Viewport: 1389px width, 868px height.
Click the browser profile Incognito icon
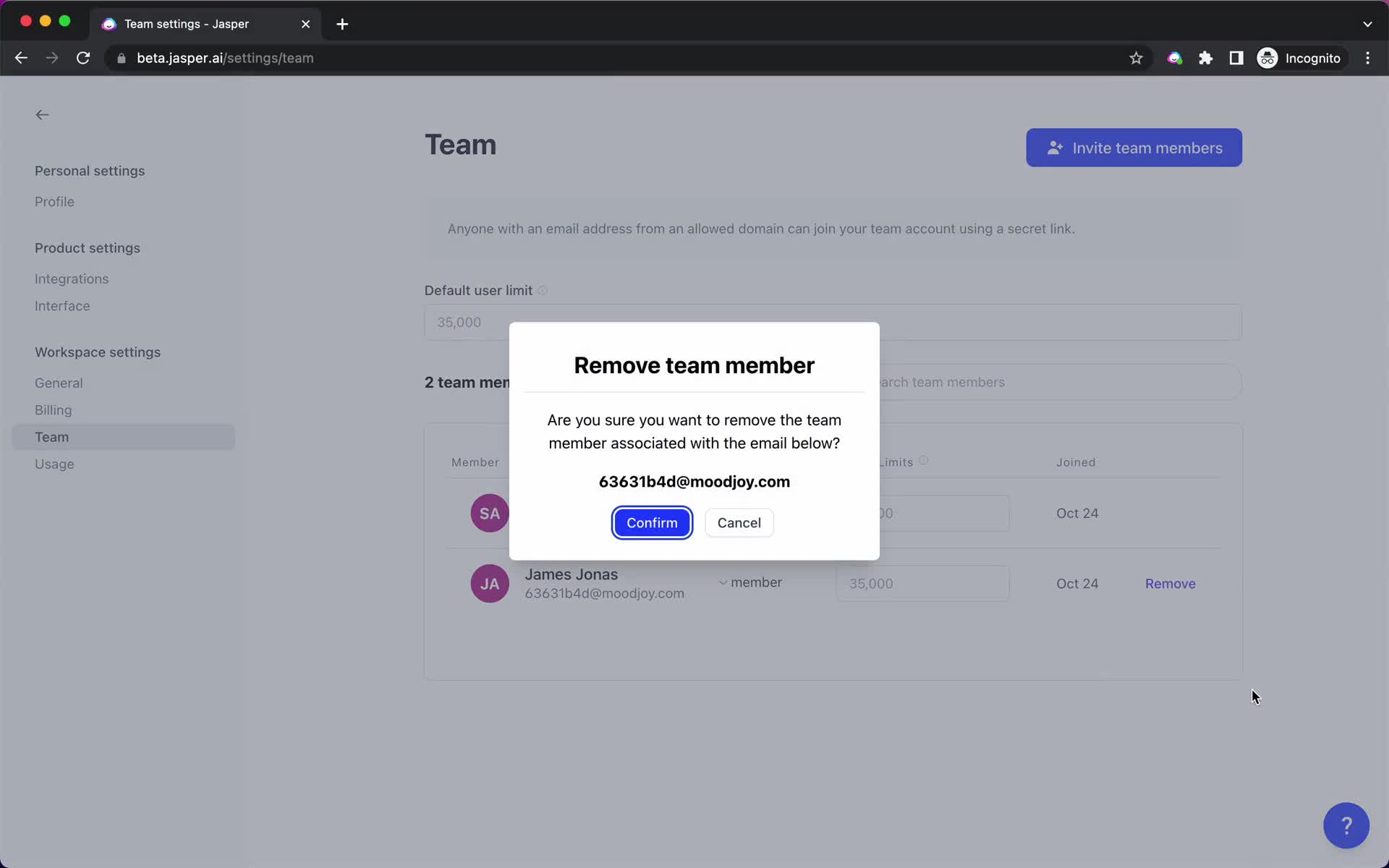[x=1267, y=58]
